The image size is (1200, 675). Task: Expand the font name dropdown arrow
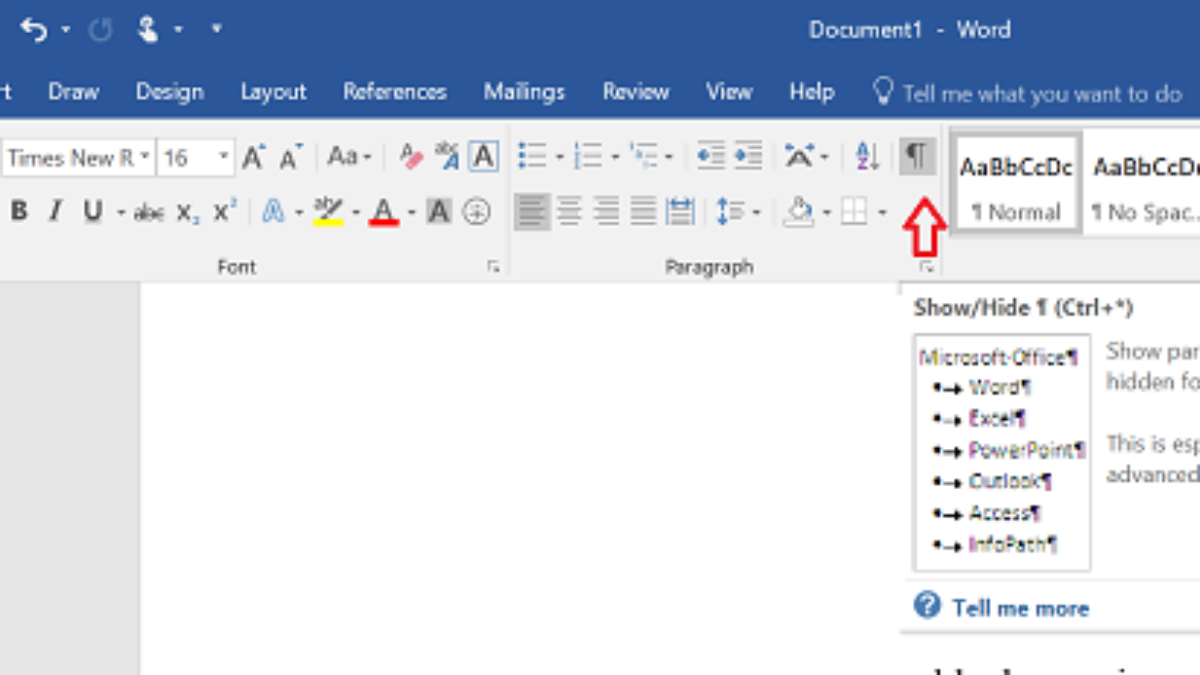pyautogui.click(x=145, y=158)
